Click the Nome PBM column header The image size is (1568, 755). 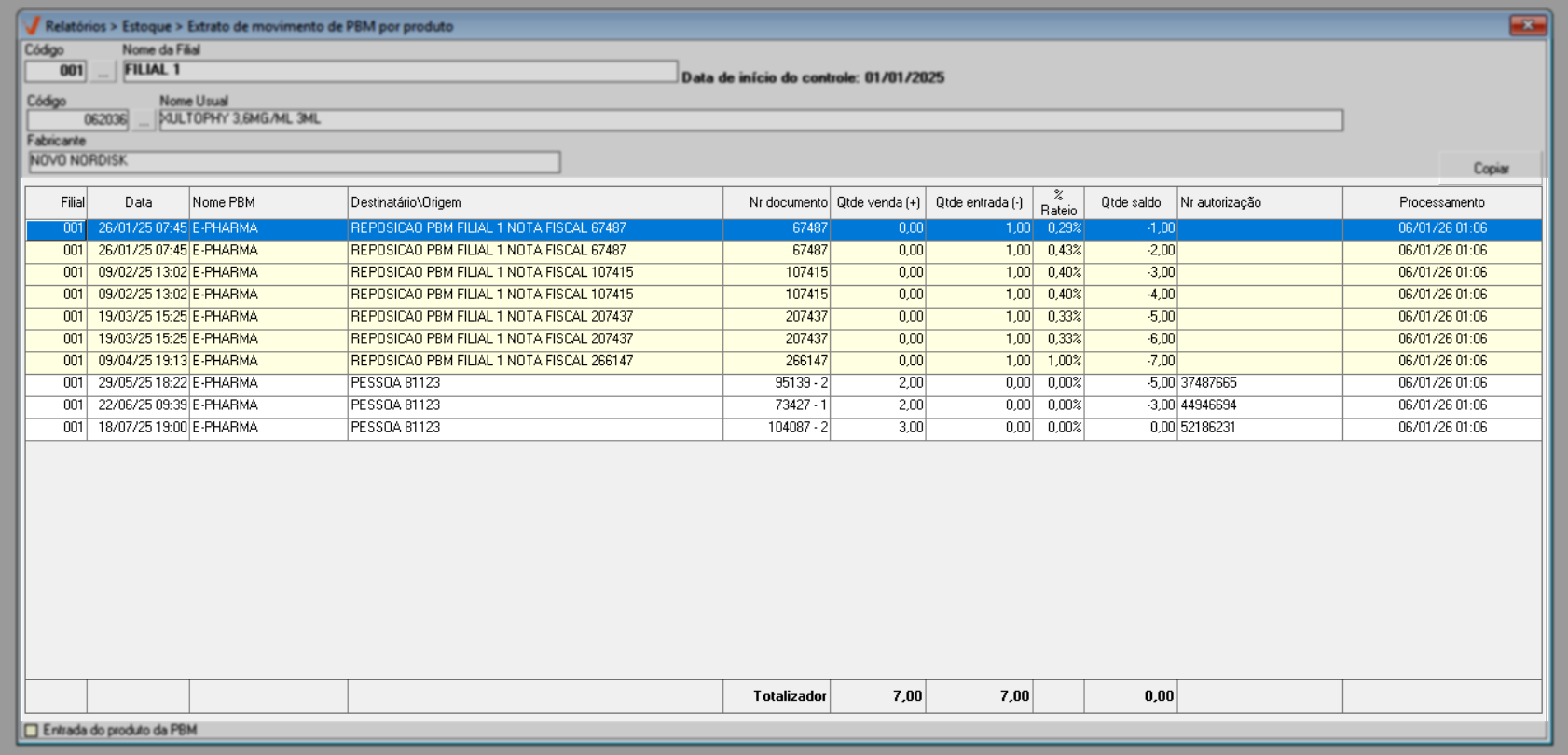[268, 202]
